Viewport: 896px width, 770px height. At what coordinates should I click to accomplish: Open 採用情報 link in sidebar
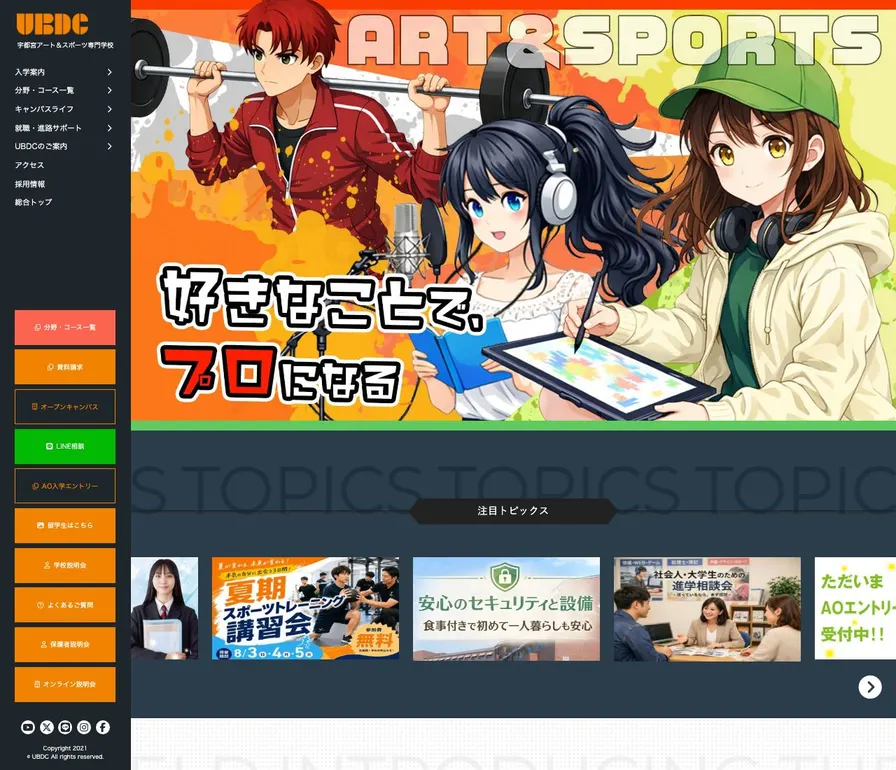[x=30, y=184]
